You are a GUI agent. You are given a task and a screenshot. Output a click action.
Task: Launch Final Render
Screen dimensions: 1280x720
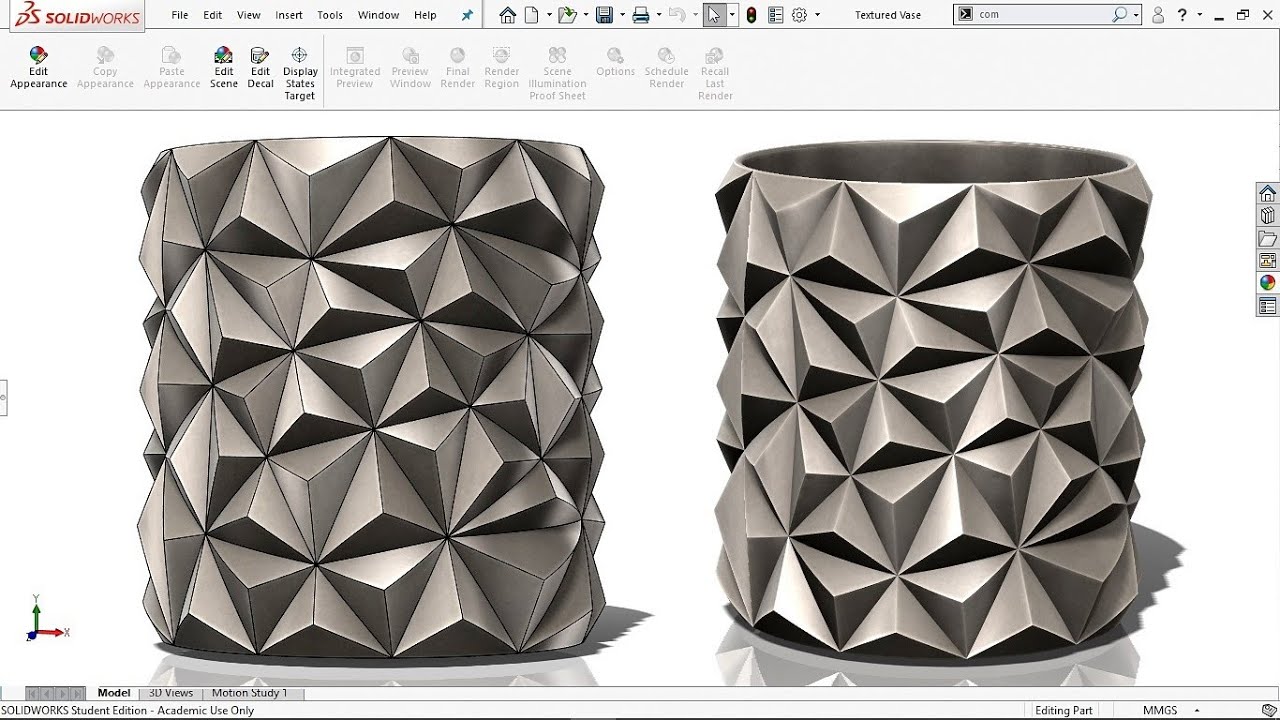pos(458,68)
